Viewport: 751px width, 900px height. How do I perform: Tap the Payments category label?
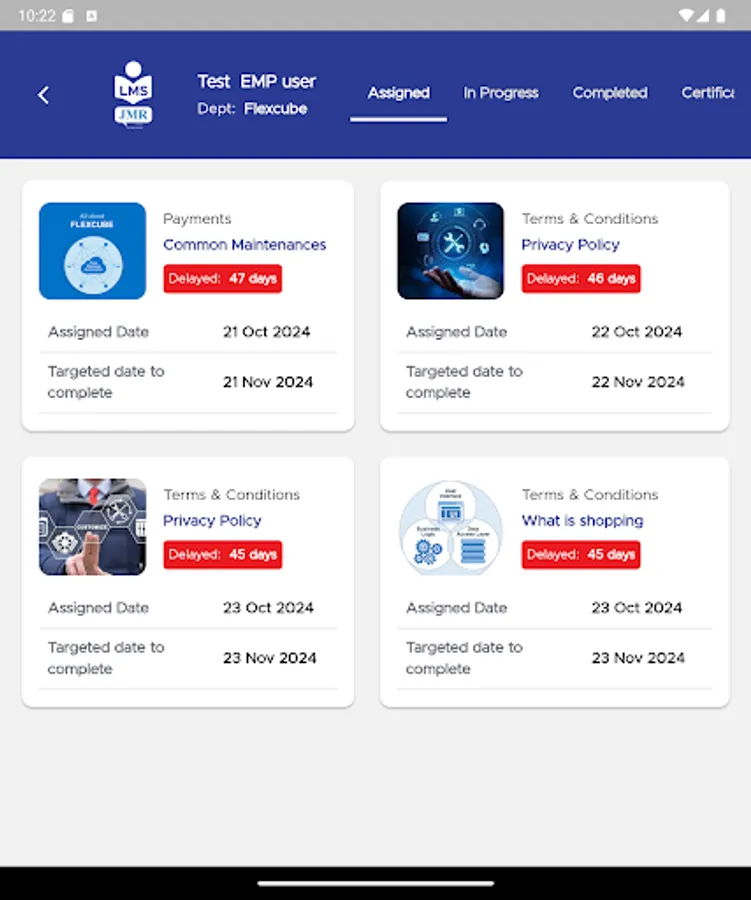pos(197,219)
